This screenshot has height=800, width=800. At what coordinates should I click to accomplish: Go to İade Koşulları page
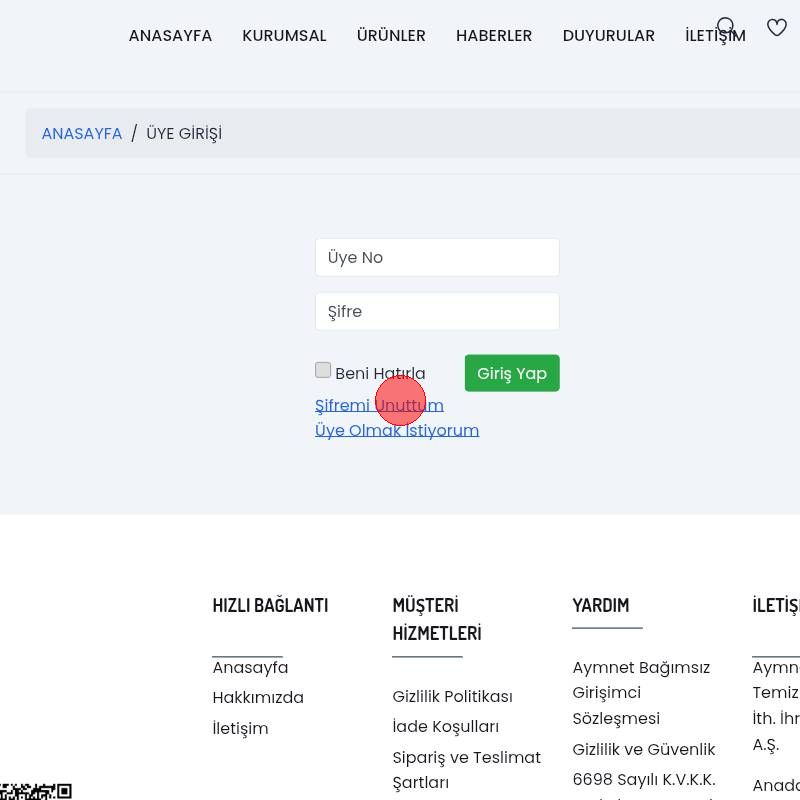[445, 726]
